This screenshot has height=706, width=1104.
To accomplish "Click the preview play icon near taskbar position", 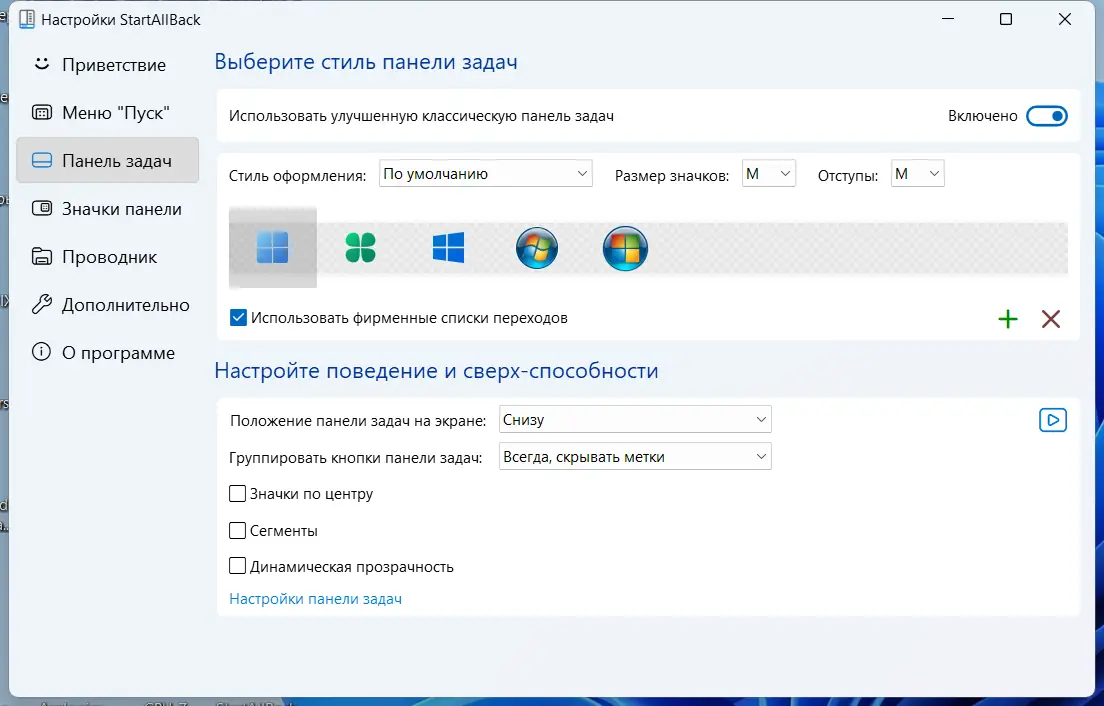I will tap(1052, 419).
